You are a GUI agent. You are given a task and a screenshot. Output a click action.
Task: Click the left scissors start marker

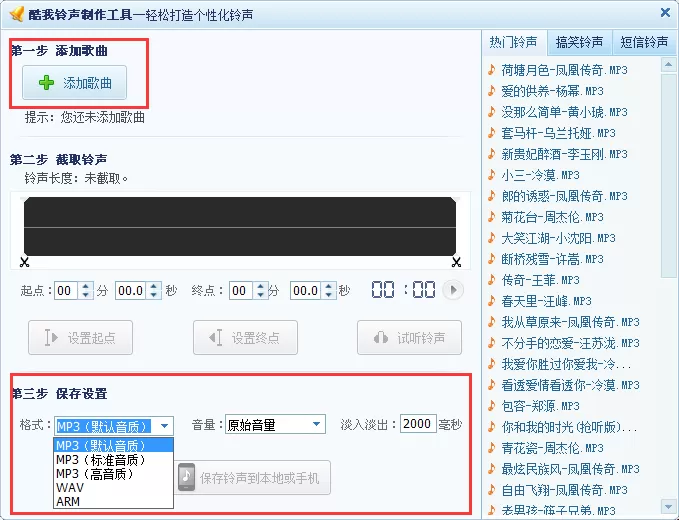(x=24, y=262)
